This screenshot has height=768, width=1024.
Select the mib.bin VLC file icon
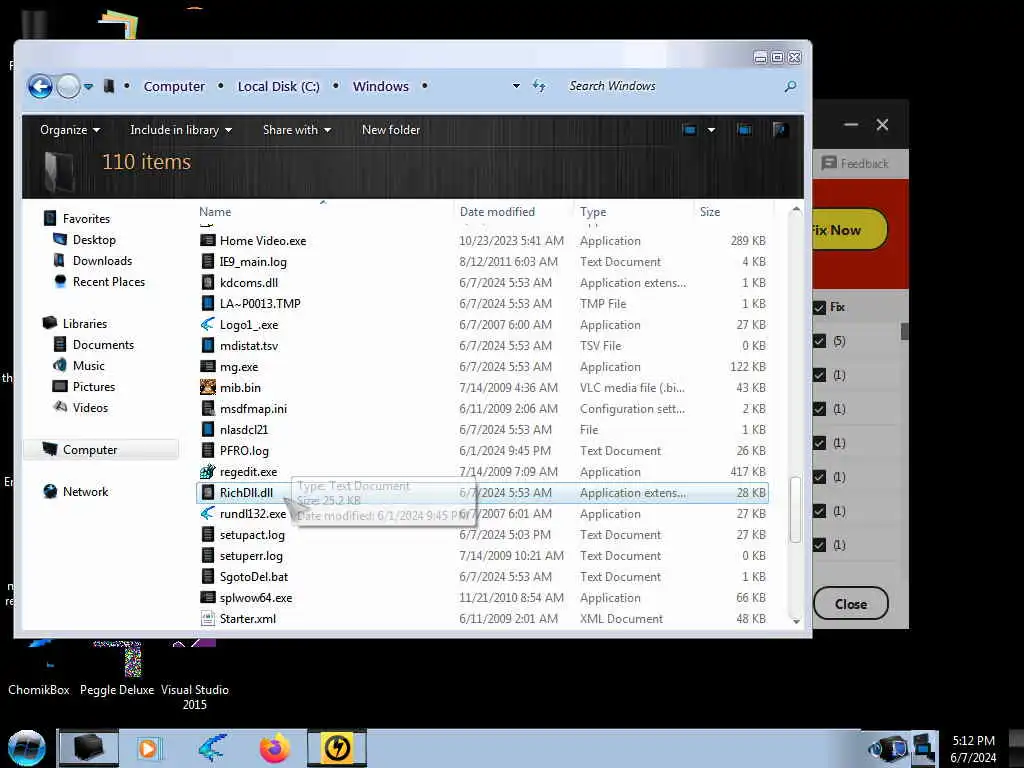[x=208, y=387]
